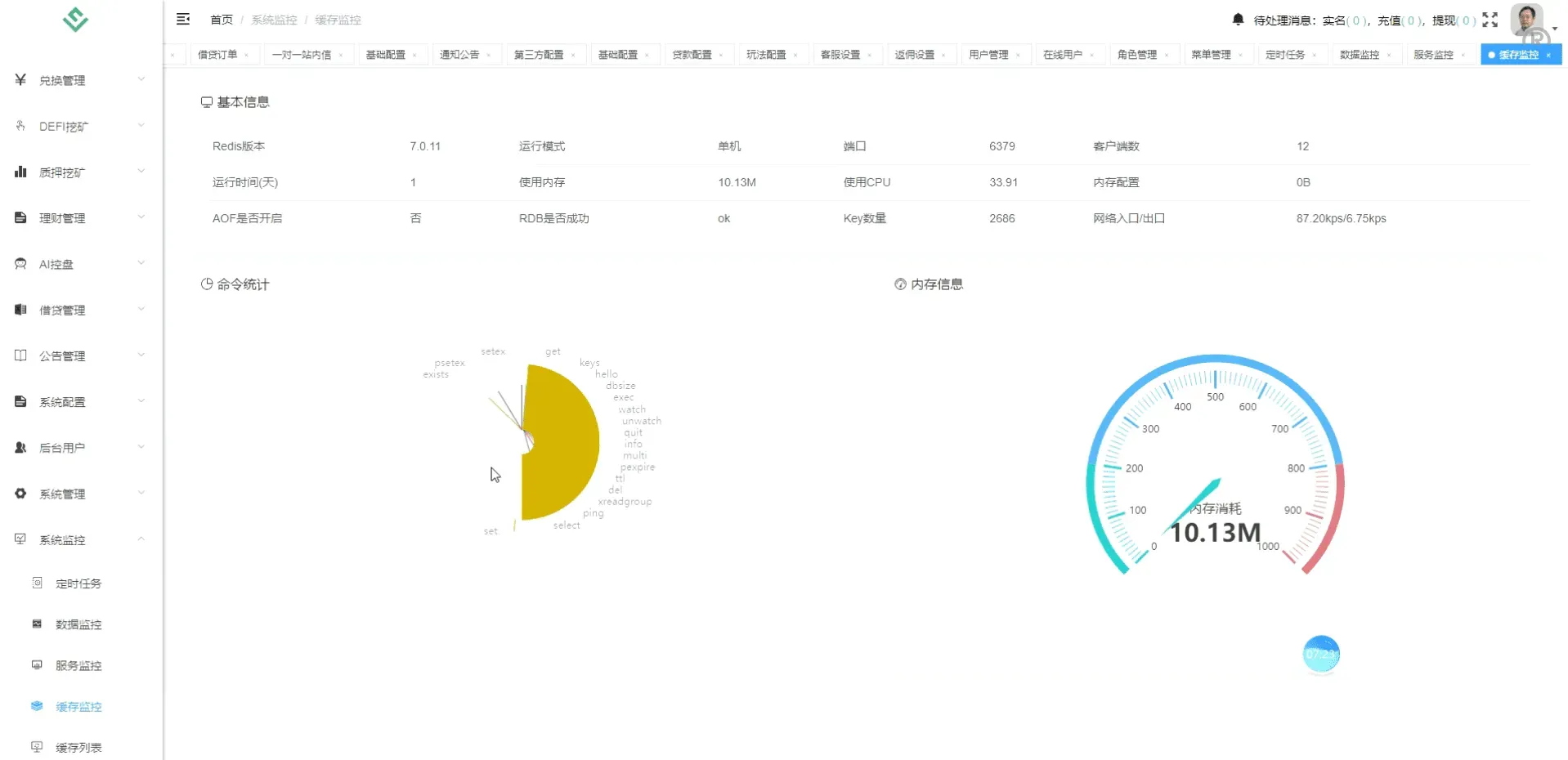
Task: Enter fullscreen using the expand icon
Action: click(1490, 20)
